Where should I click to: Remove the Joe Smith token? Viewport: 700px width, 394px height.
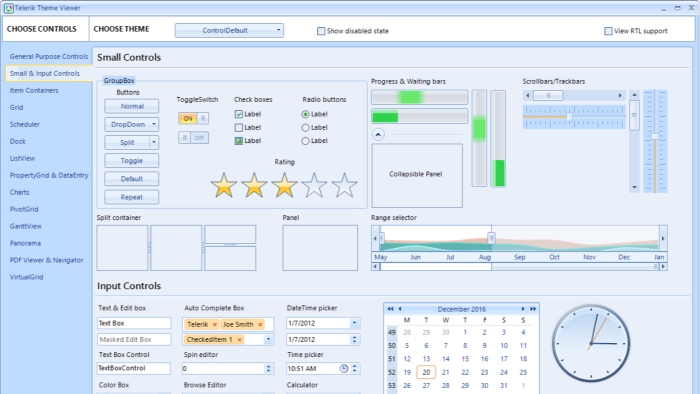260,324
